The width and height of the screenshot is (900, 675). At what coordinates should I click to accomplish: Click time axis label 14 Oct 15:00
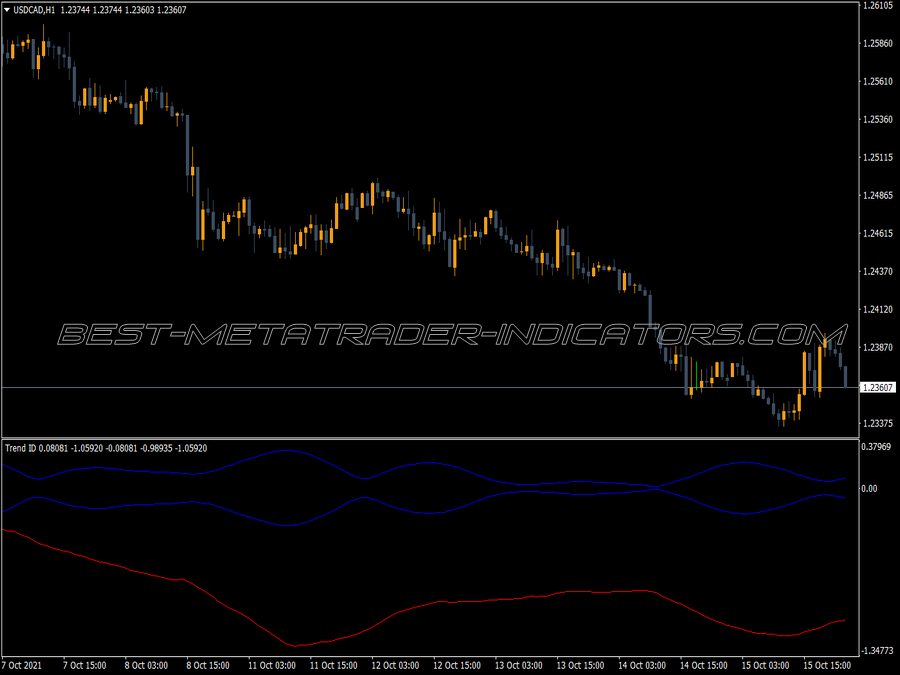[704, 665]
